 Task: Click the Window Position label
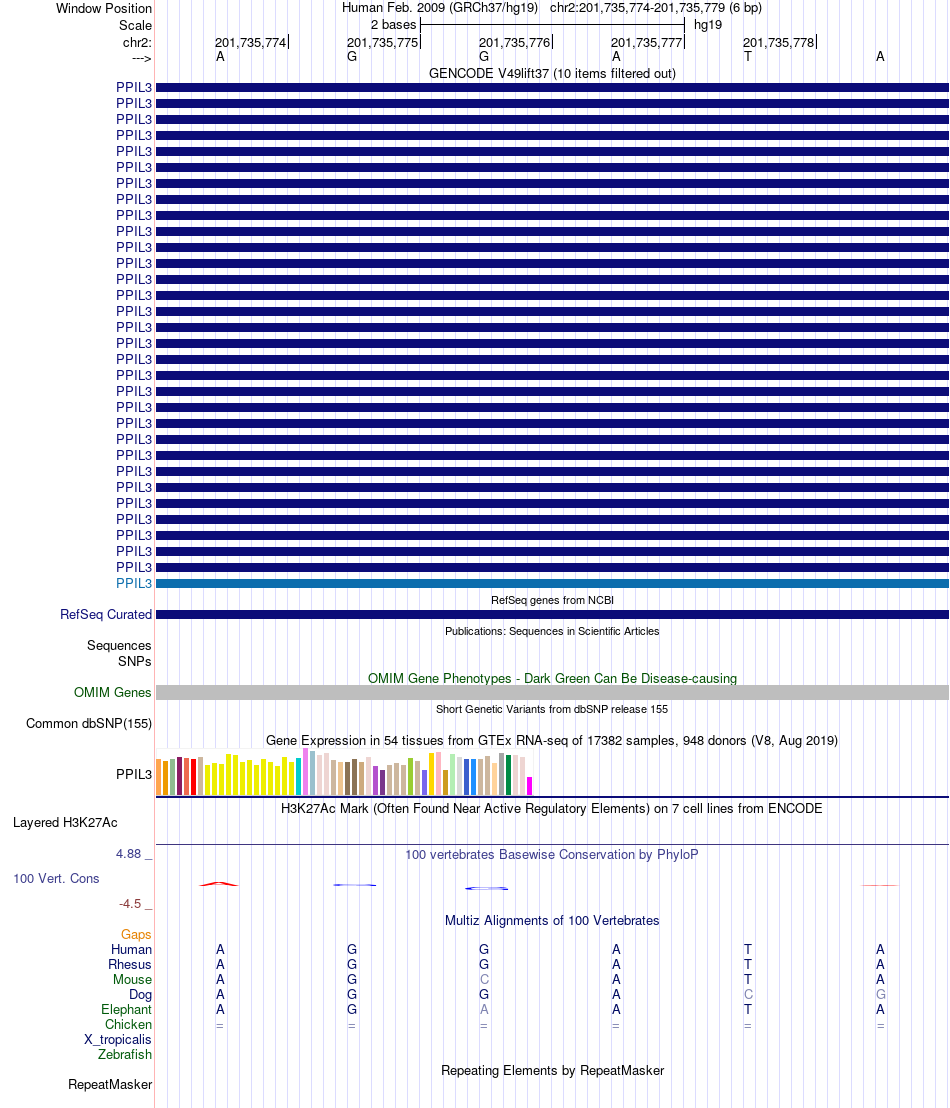(104, 8)
